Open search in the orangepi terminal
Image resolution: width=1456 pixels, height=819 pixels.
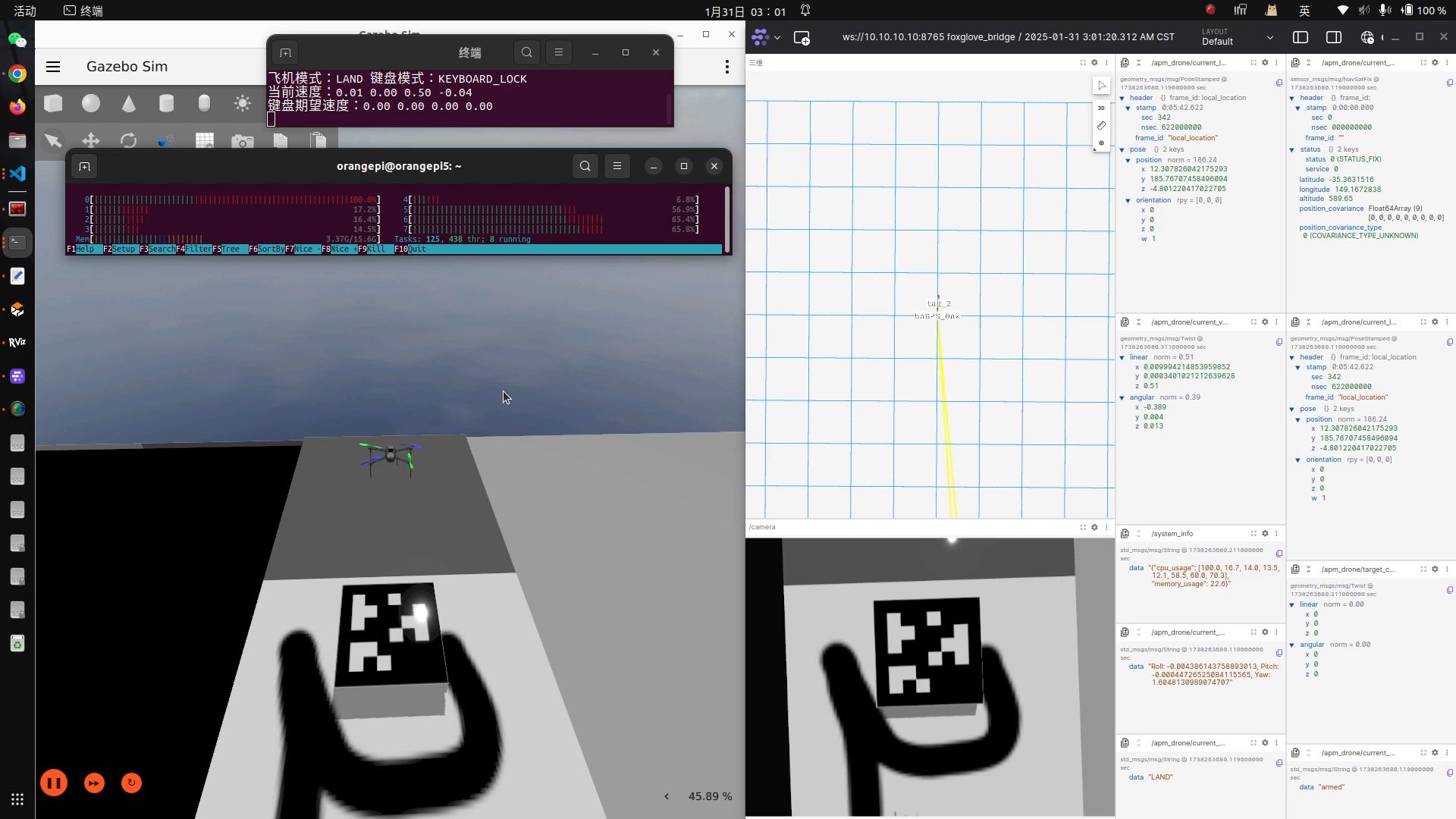(585, 166)
